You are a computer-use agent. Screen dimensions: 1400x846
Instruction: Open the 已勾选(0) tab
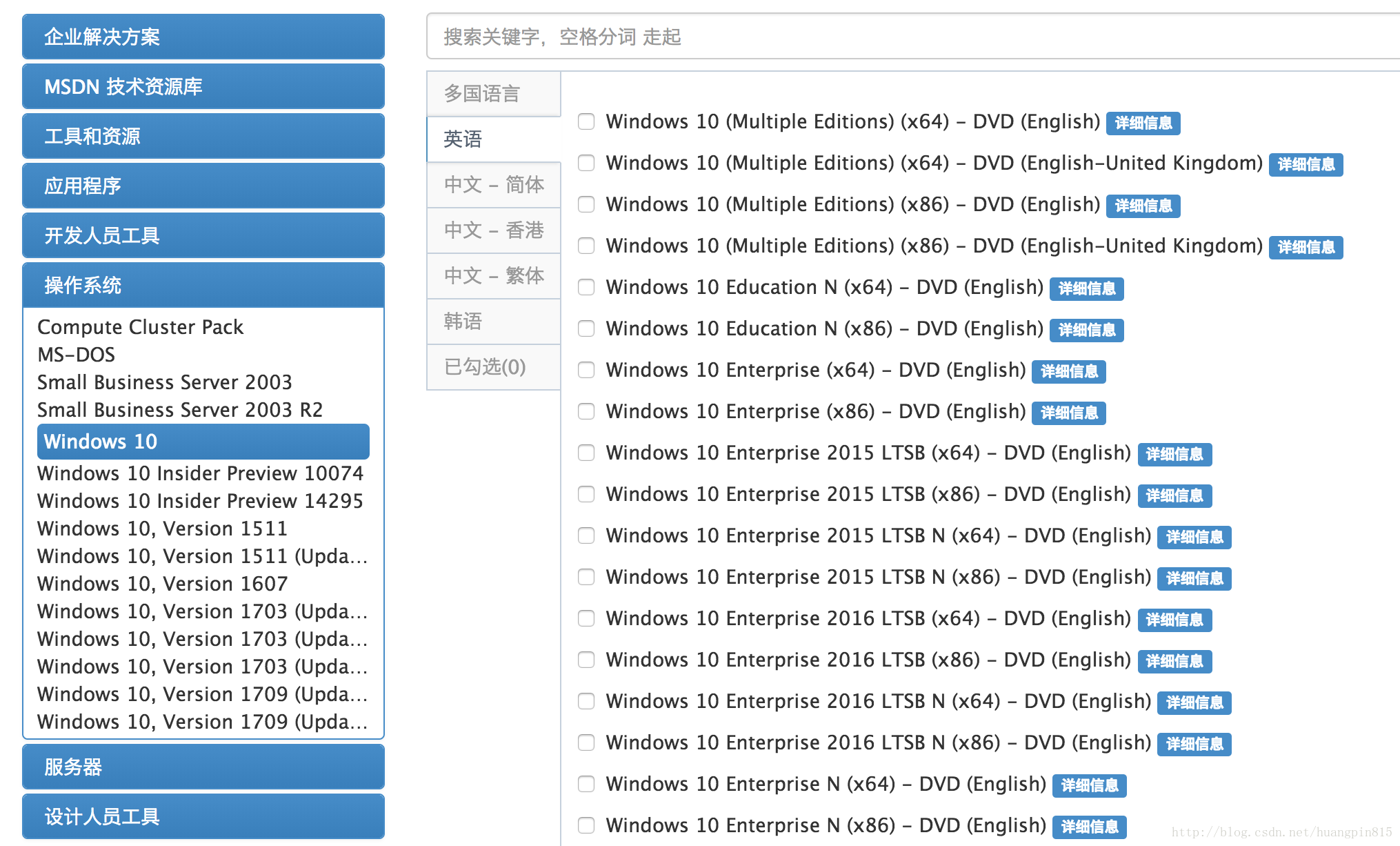pos(494,367)
